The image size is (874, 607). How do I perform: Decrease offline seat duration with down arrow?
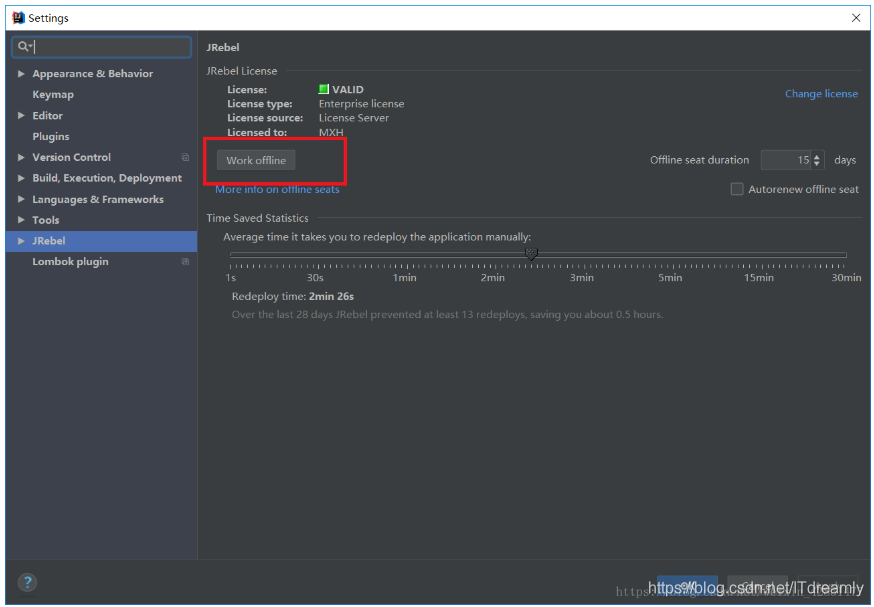pyautogui.click(x=817, y=164)
